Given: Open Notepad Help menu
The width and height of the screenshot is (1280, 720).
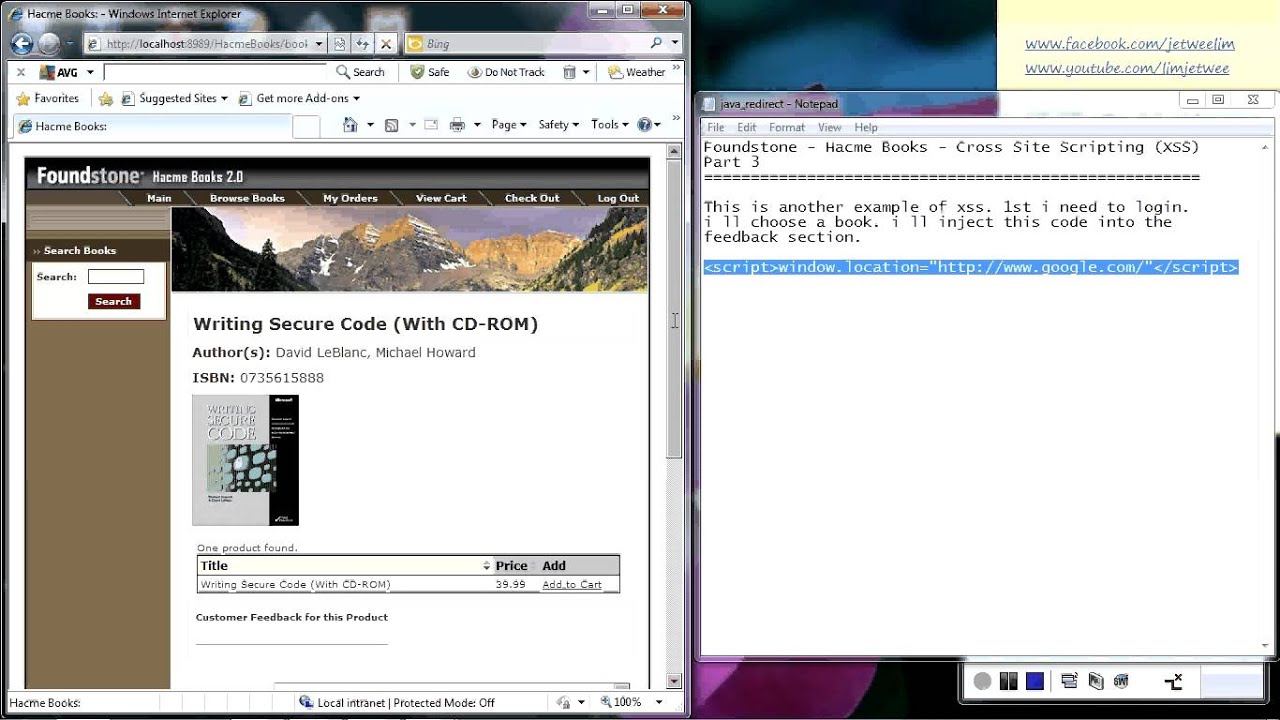Looking at the screenshot, I should [866, 127].
